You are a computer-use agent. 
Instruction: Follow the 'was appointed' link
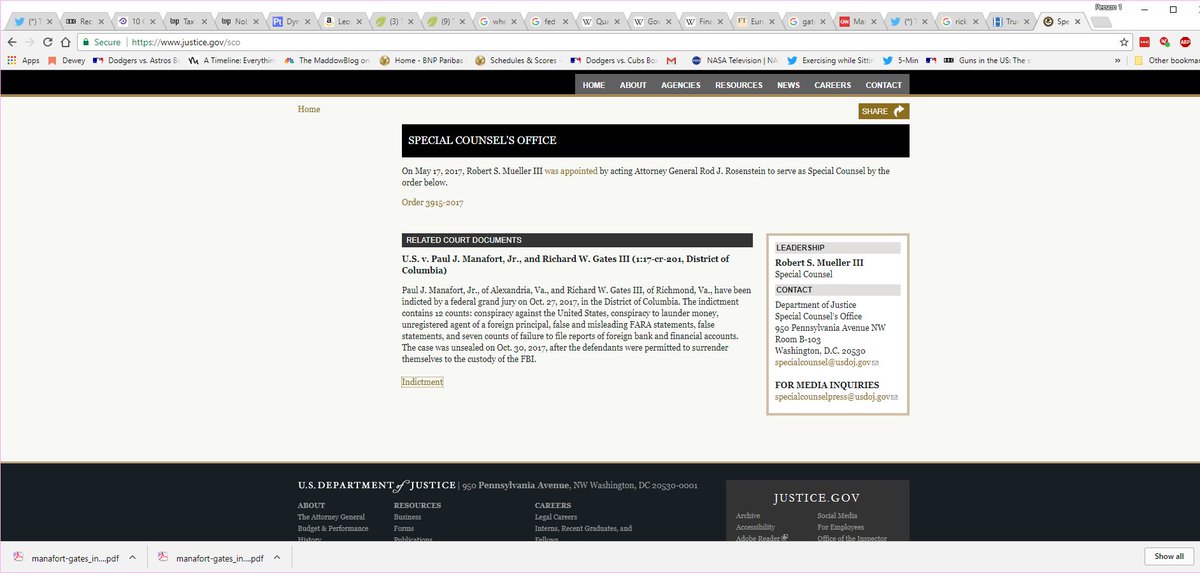[x=571, y=171]
